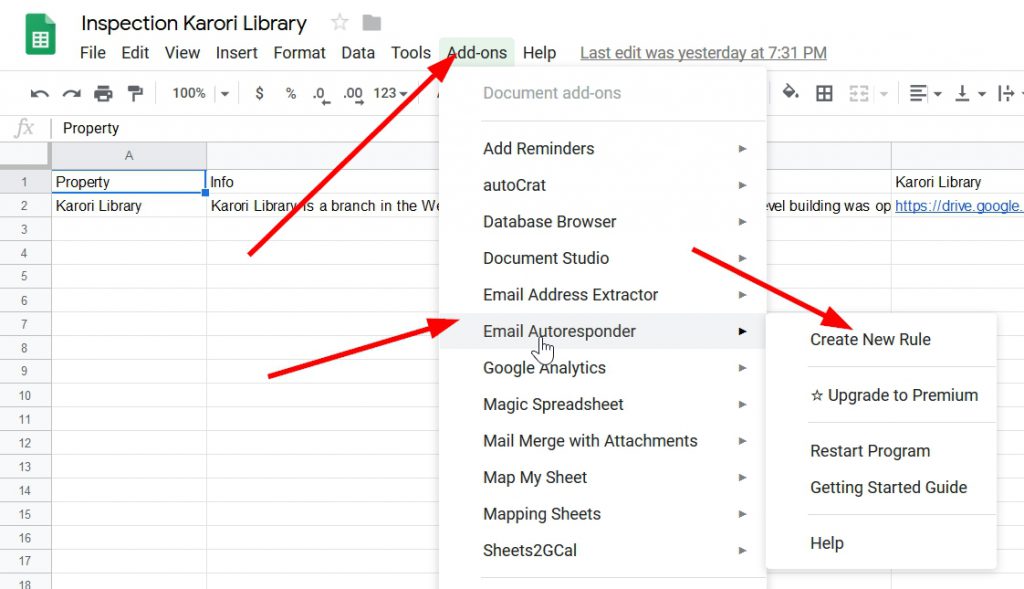Open the Format menu

[x=299, y=53]
